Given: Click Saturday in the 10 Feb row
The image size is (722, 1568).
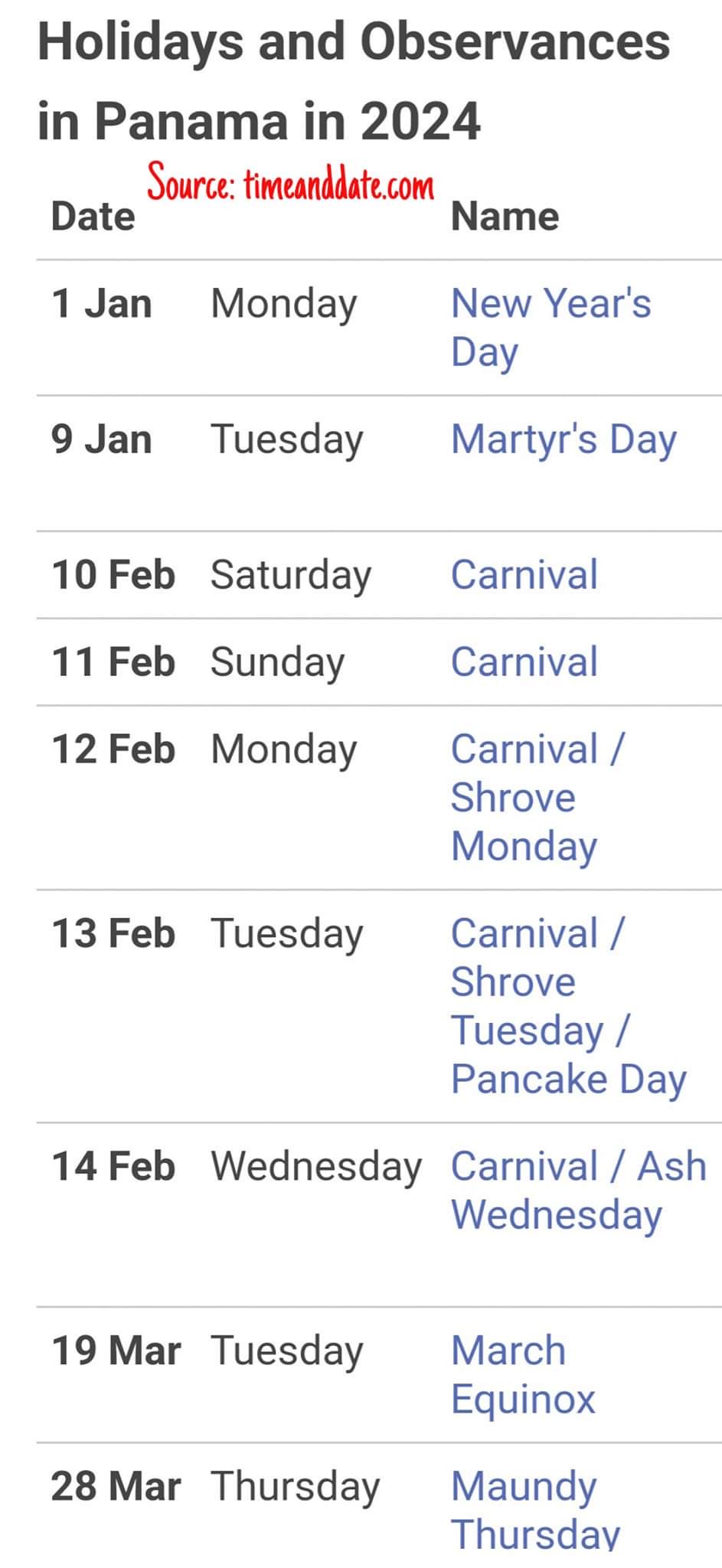Looking at the screenshot, I should (291, 575).
